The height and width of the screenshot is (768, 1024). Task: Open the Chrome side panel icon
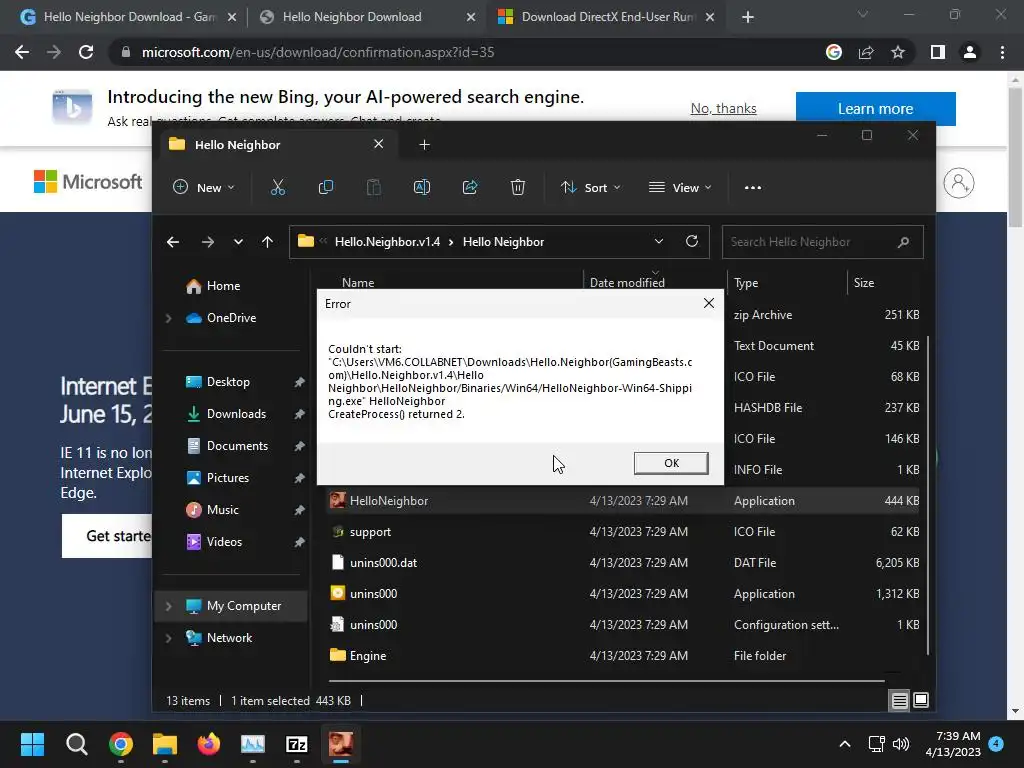(x=938, y=52)
